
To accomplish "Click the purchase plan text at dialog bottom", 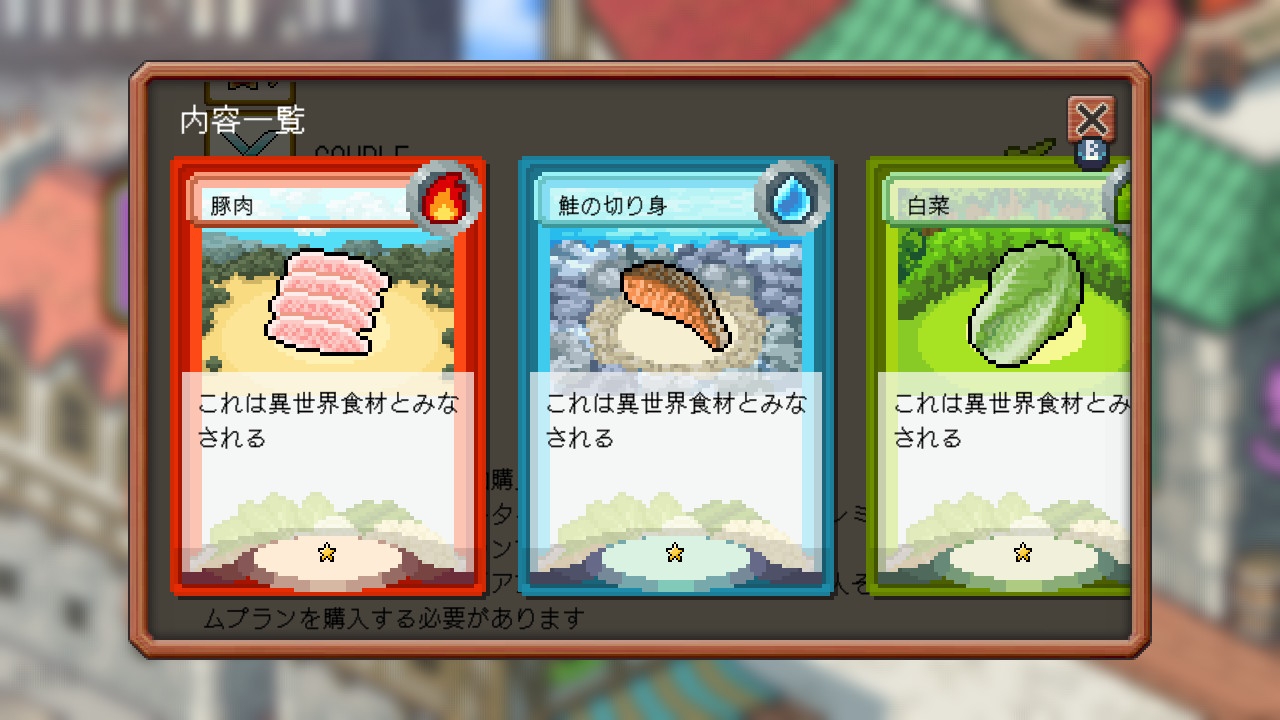I will point(393,618).
